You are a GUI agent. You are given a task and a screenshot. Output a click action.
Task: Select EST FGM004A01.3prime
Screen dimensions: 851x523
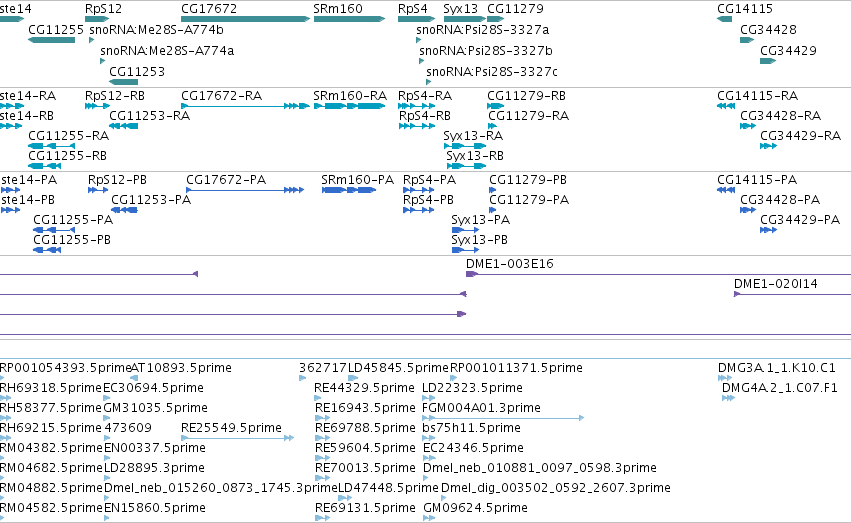pos(503,418)
